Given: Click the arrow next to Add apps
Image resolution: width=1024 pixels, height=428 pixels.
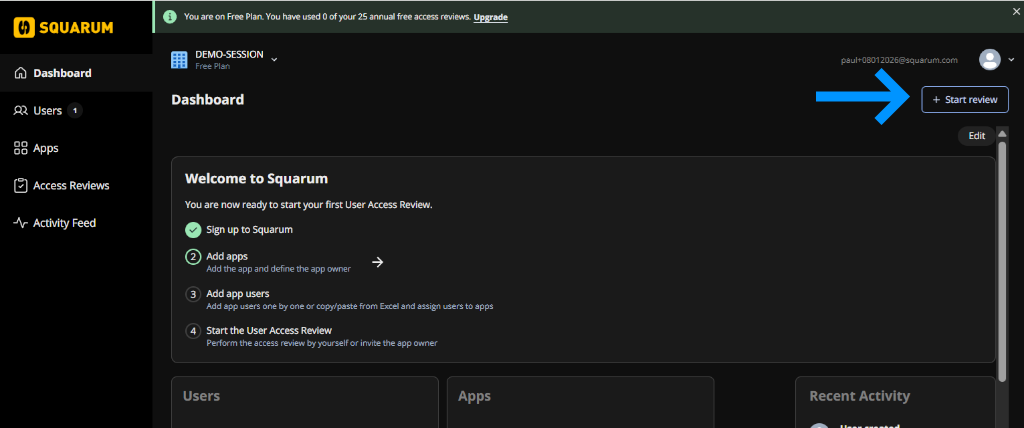Looking at the screenshot, I should (377, 262).
